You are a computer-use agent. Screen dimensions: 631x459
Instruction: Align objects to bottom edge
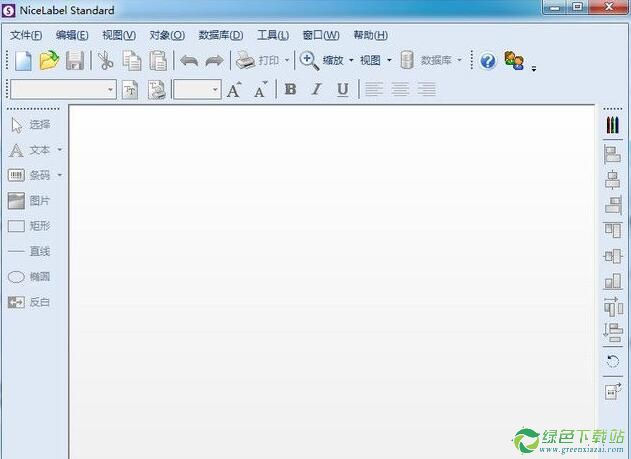coord(612,281)
